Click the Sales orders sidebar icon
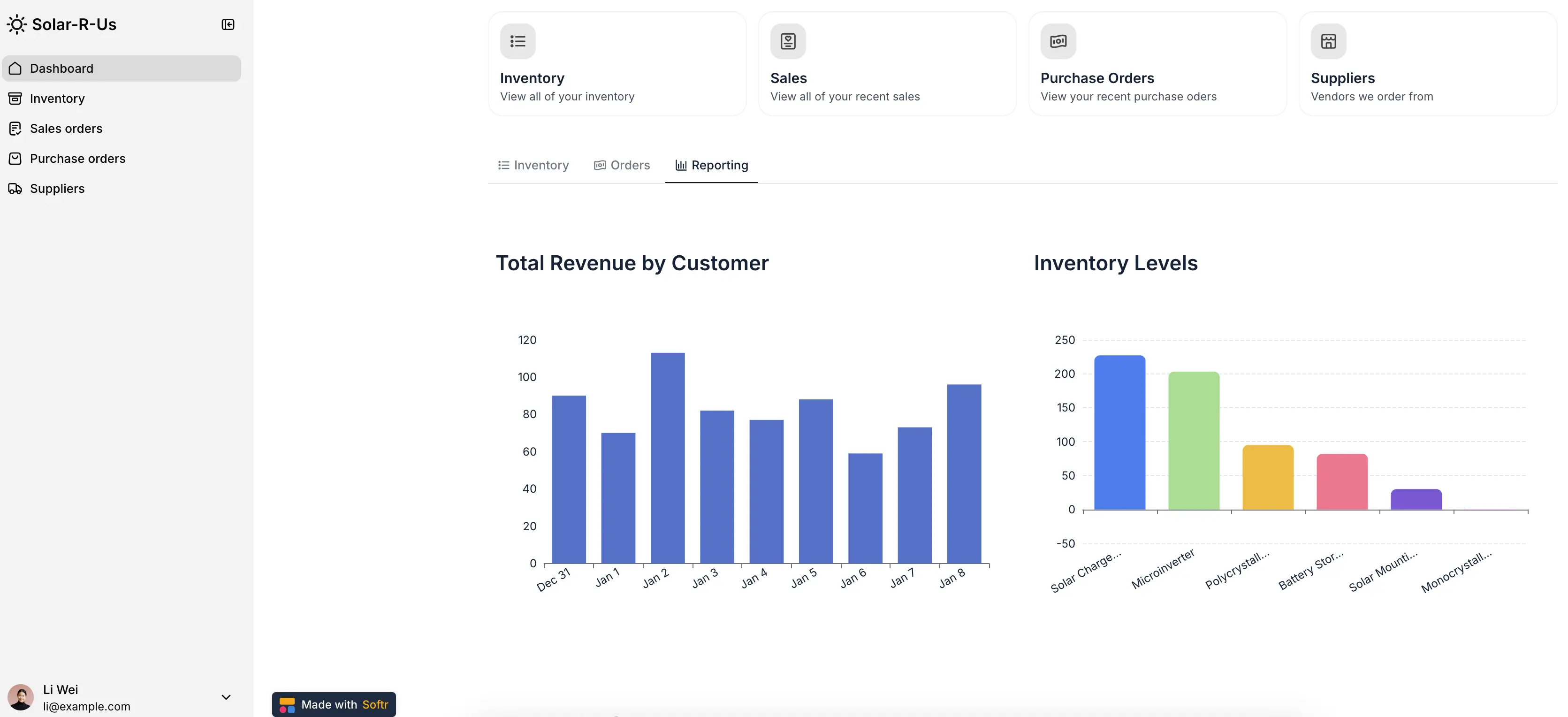Viewport: 1568px width, 717px height. [15, 129]
